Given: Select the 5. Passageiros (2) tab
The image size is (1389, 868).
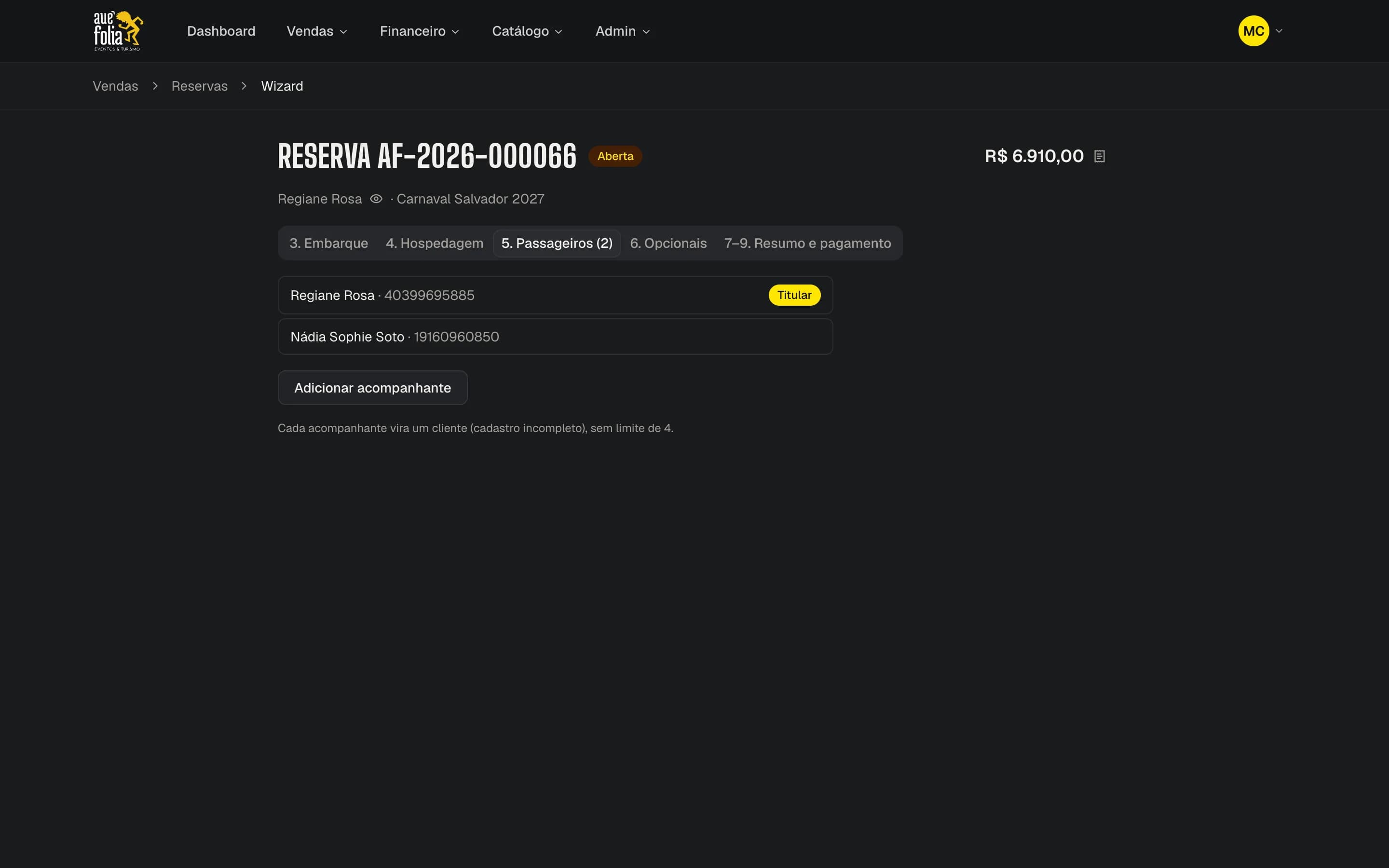Looking at the screenshot, I should pos(557,244).
